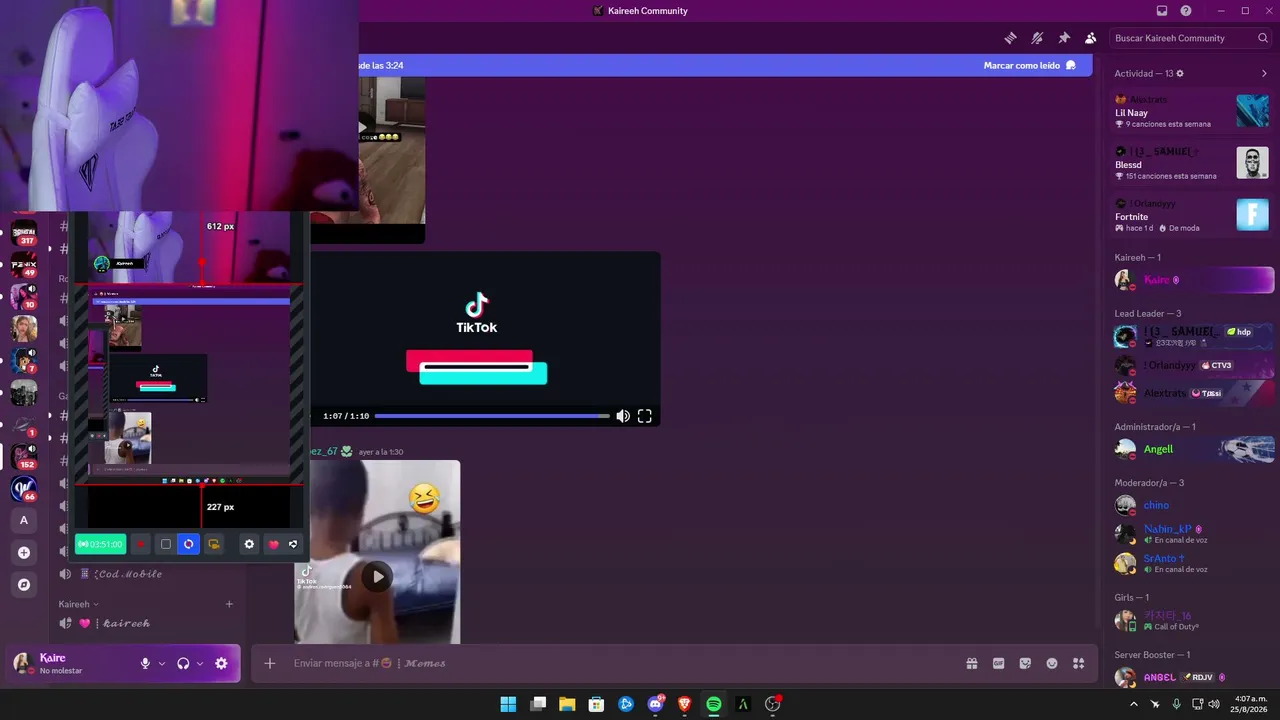Open File Explorer from taskbar
The image size is (1280, 720).
pyautogui.click(x=567, y=704)
